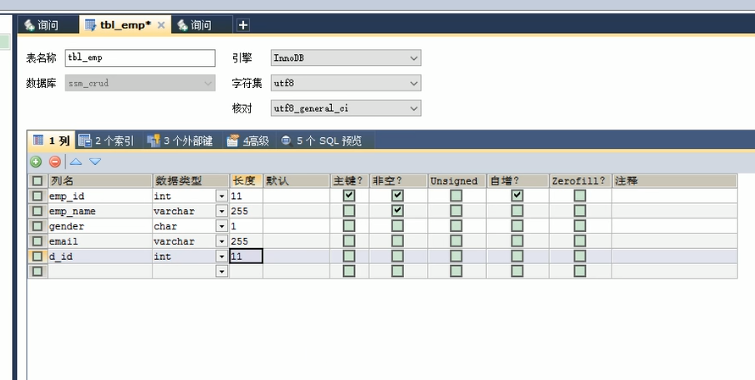Image resolution: width=755 pixels, height=380 pixels.
Task: Select the email row checkbox
Action: (37, 241)
